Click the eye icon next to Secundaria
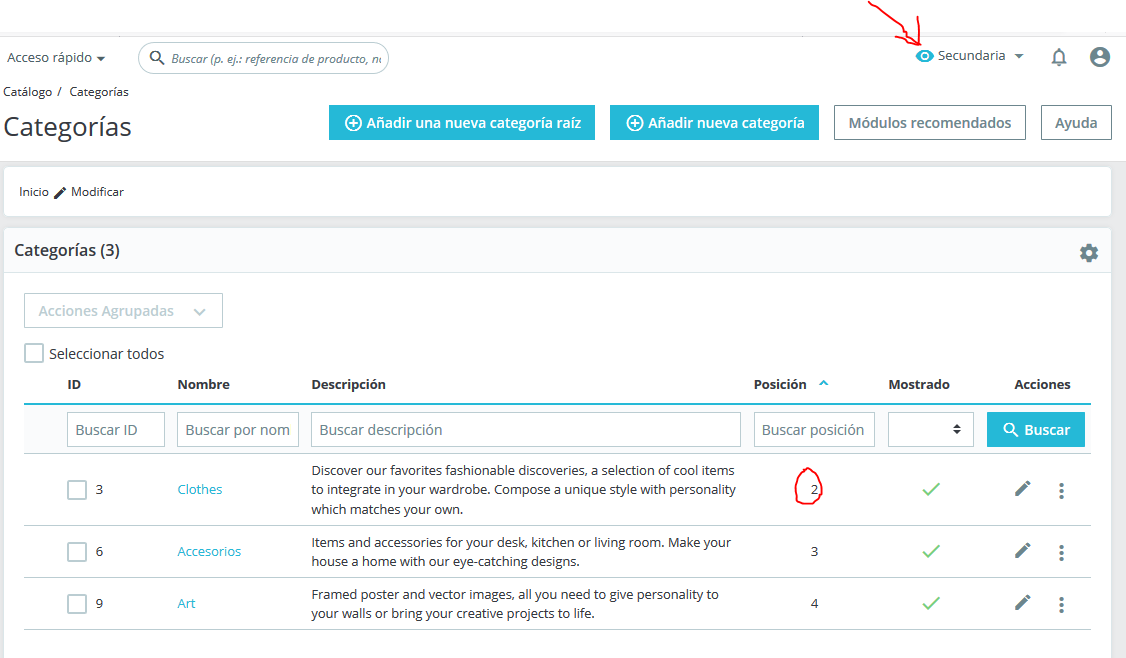 point(924,56)
